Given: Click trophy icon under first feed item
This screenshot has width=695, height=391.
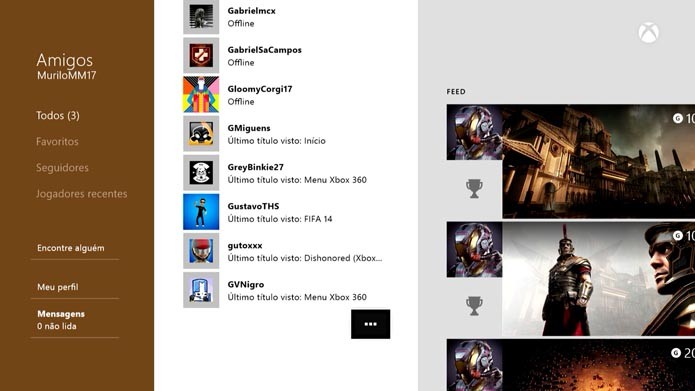Looking at the screenshot, I should 474,188.
